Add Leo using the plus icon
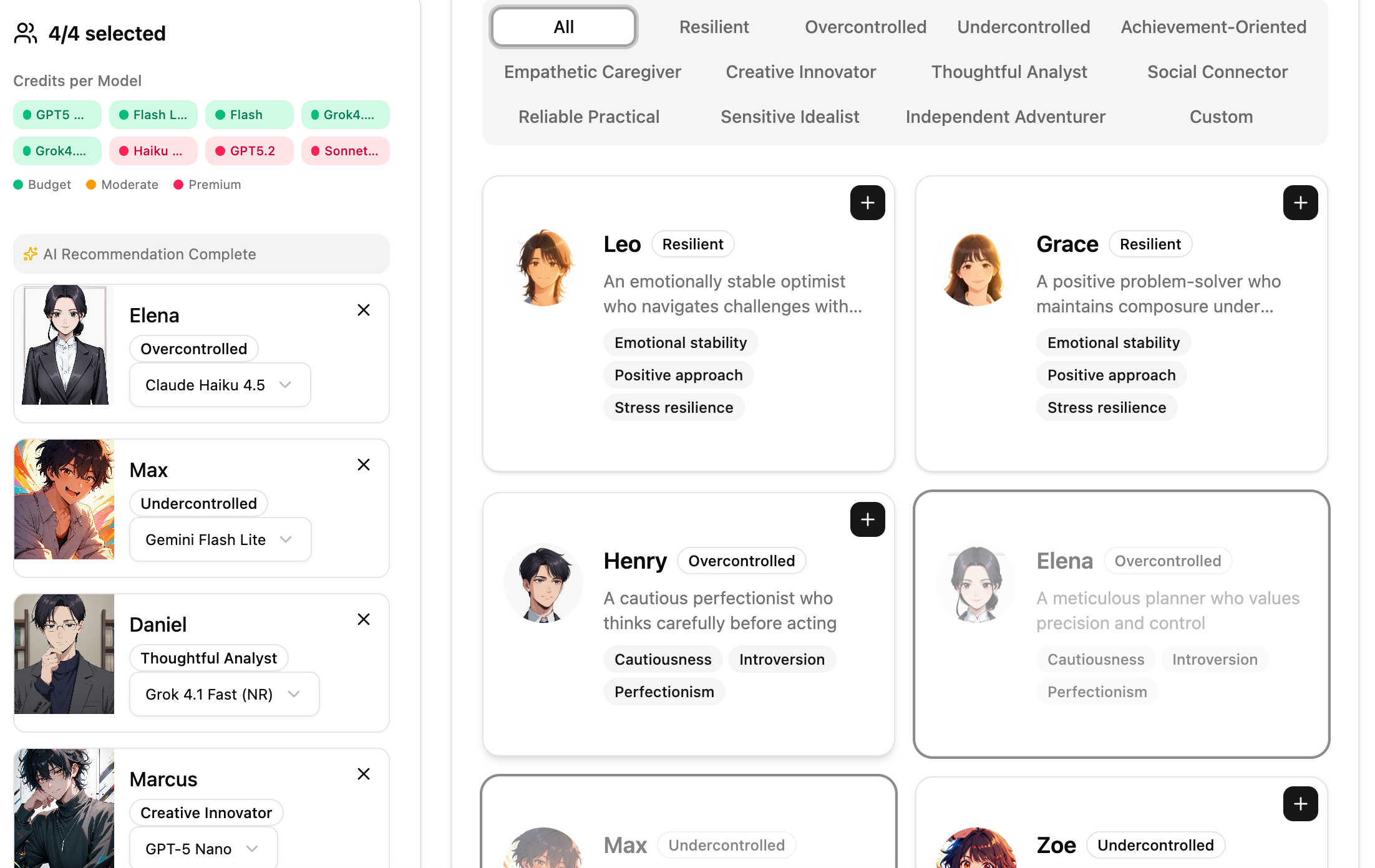 pyautogui.click(x=867, y=203)
